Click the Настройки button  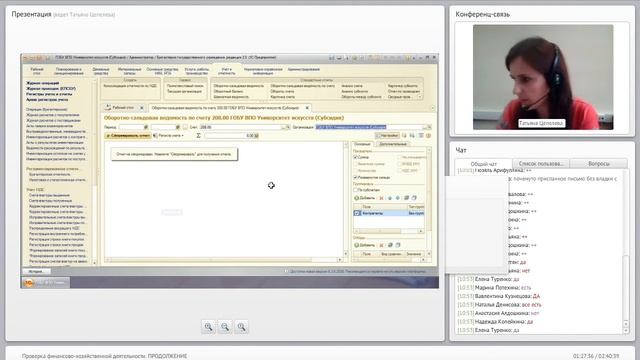(387, 136)
